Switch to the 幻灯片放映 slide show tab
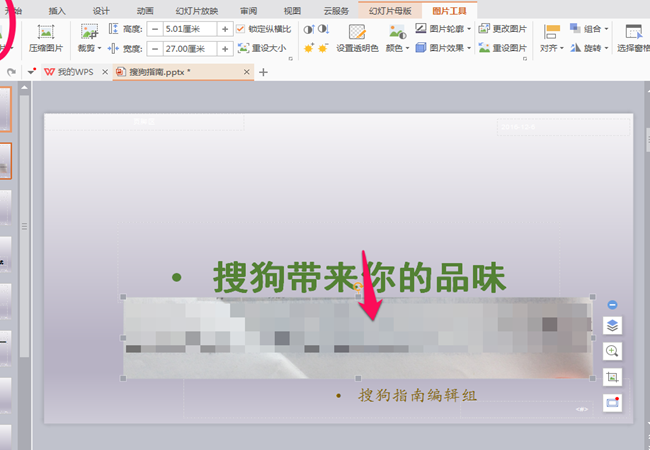Image resolution: width=650 pixels, height=450 pixels. 196,11
